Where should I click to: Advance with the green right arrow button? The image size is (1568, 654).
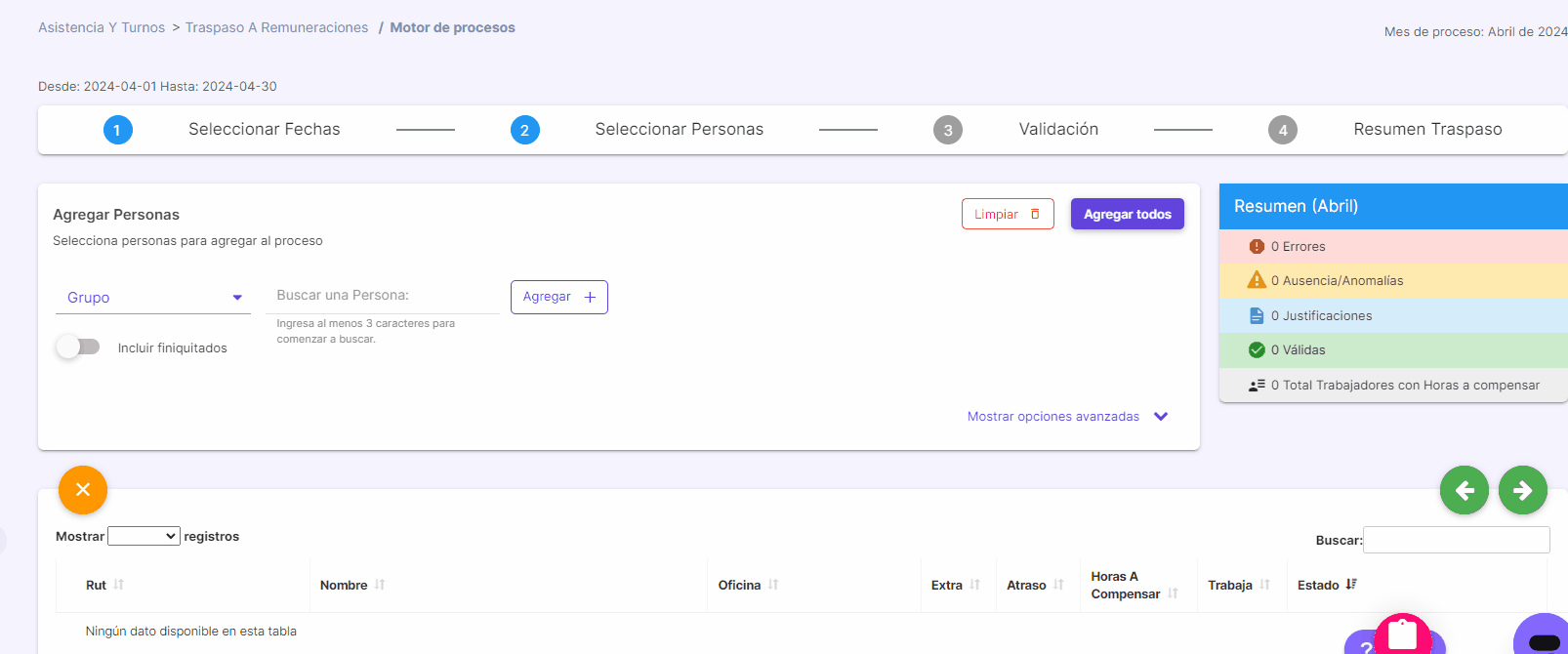click(1523, 490)
